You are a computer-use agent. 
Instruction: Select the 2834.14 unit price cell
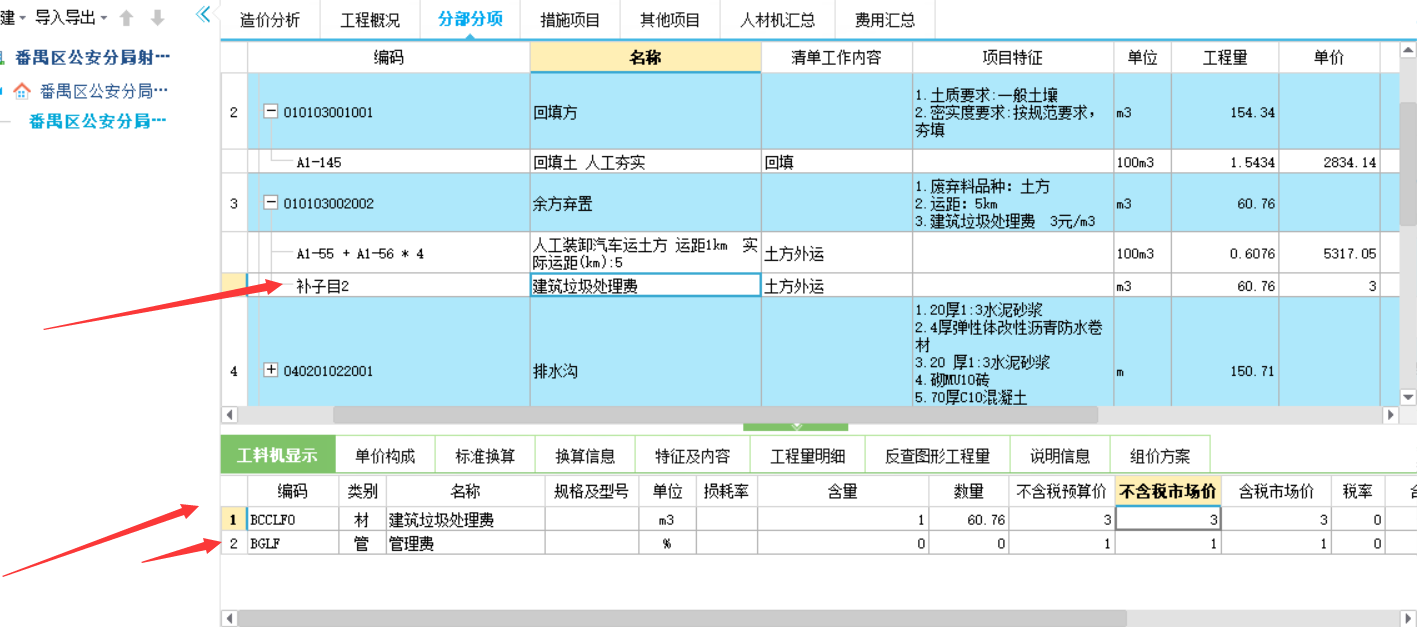pyautogui.click(x=1329, y=162)
